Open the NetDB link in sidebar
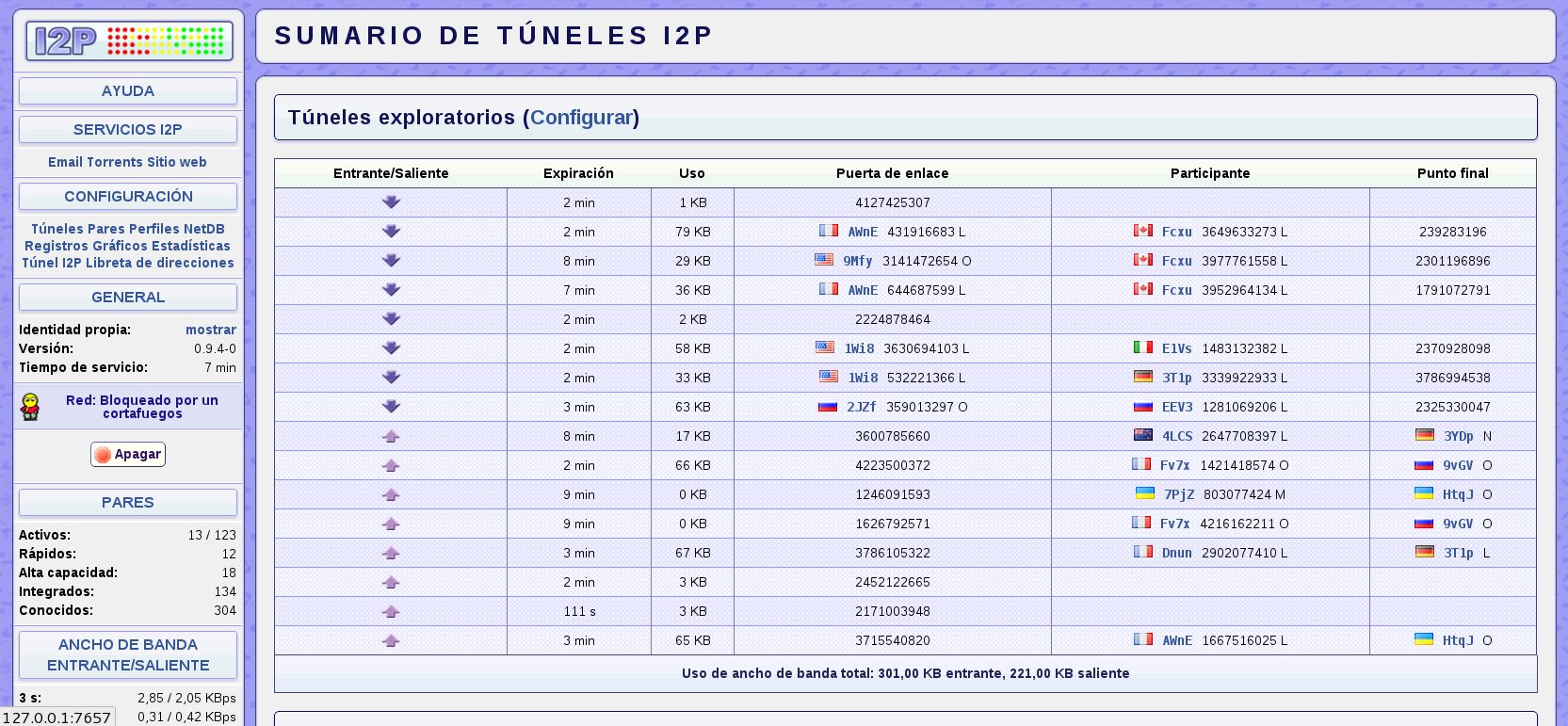1568x726 pixels. click(x=204, y=229)
